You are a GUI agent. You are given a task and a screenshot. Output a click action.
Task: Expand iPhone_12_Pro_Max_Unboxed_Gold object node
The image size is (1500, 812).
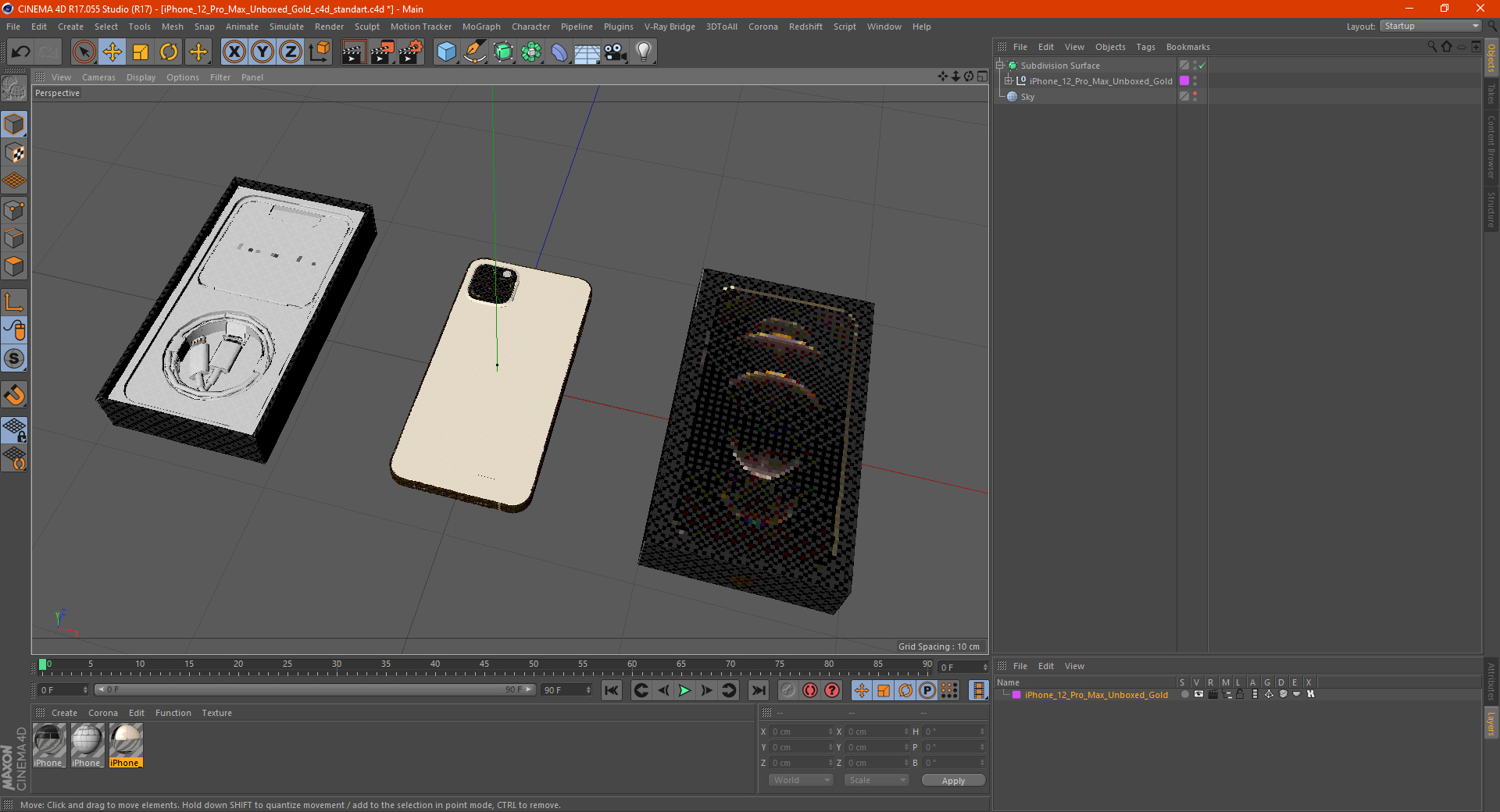(x=1009, y=81)
